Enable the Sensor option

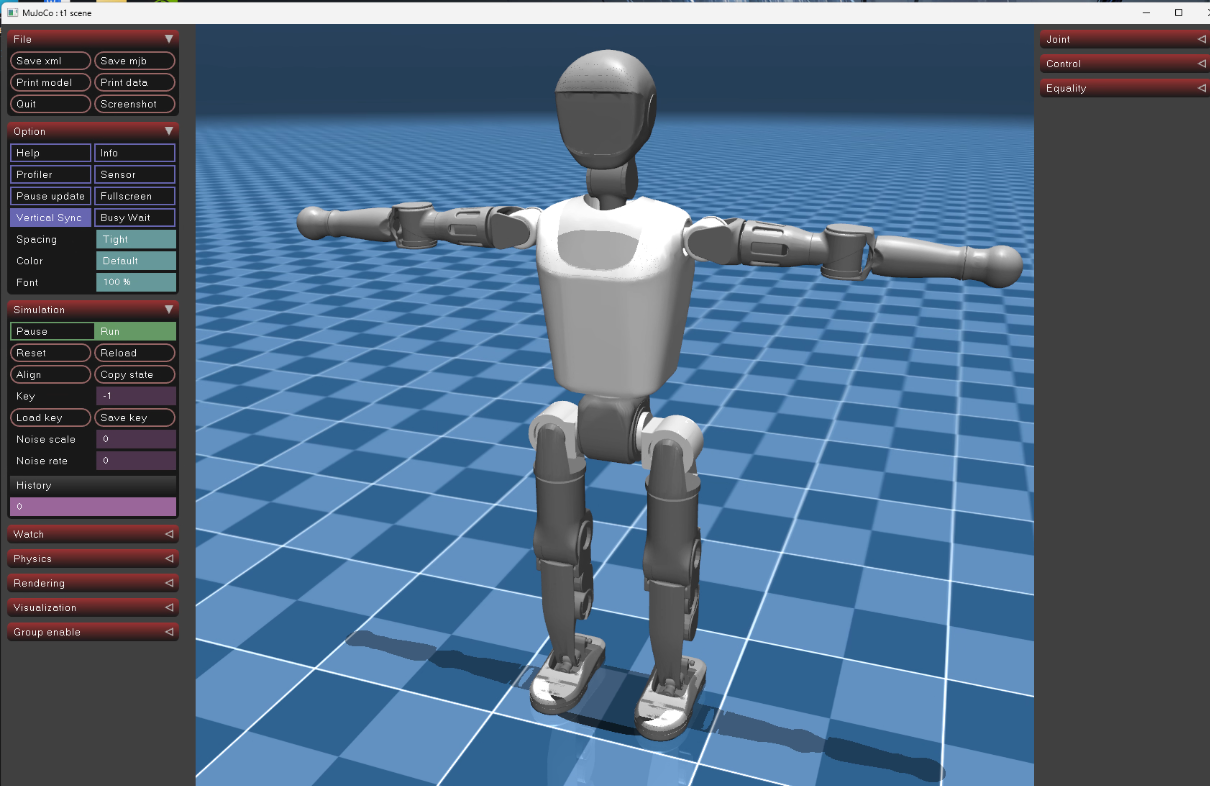(x=135, y=175)
